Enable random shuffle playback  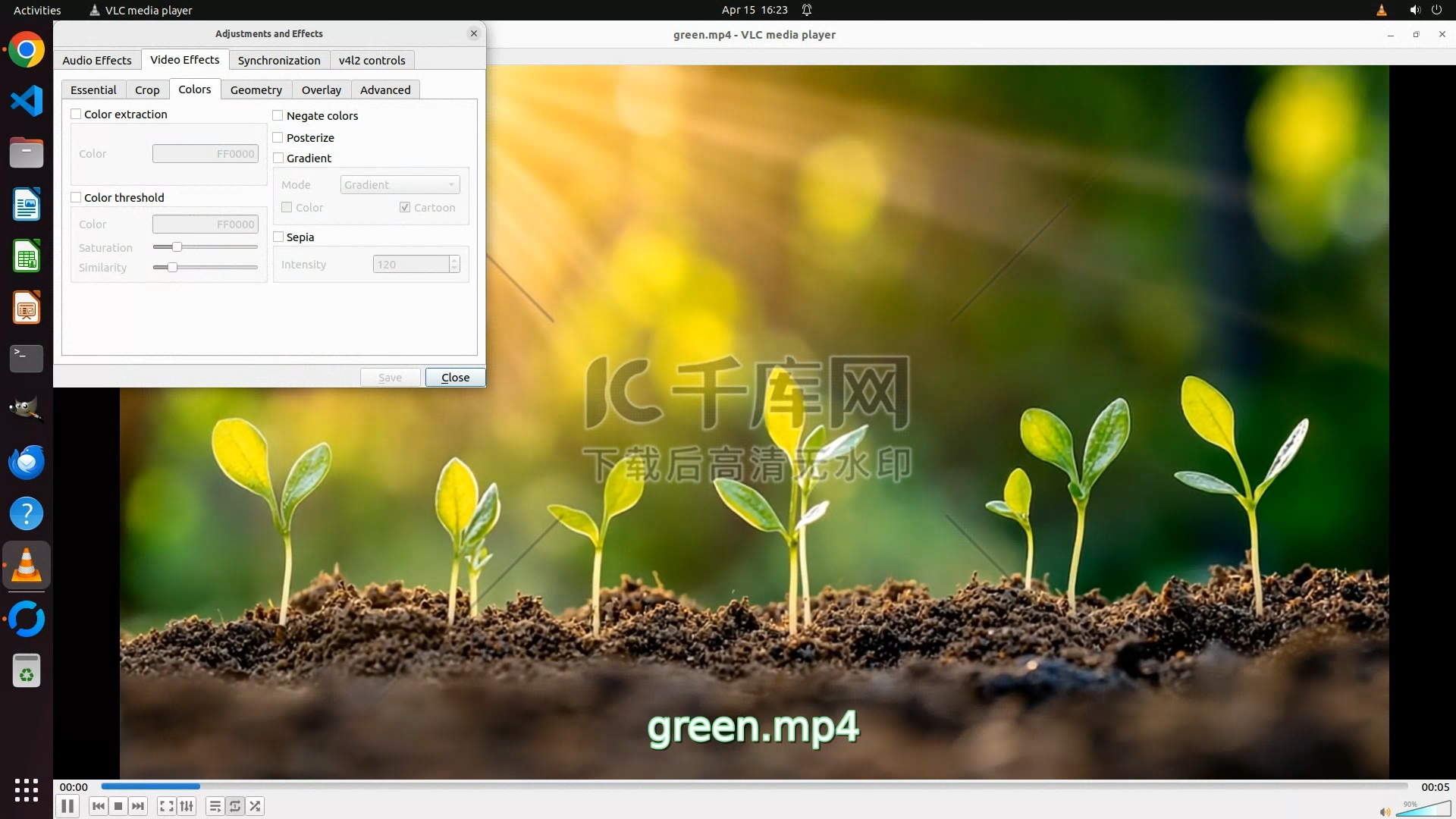point(256,806)
